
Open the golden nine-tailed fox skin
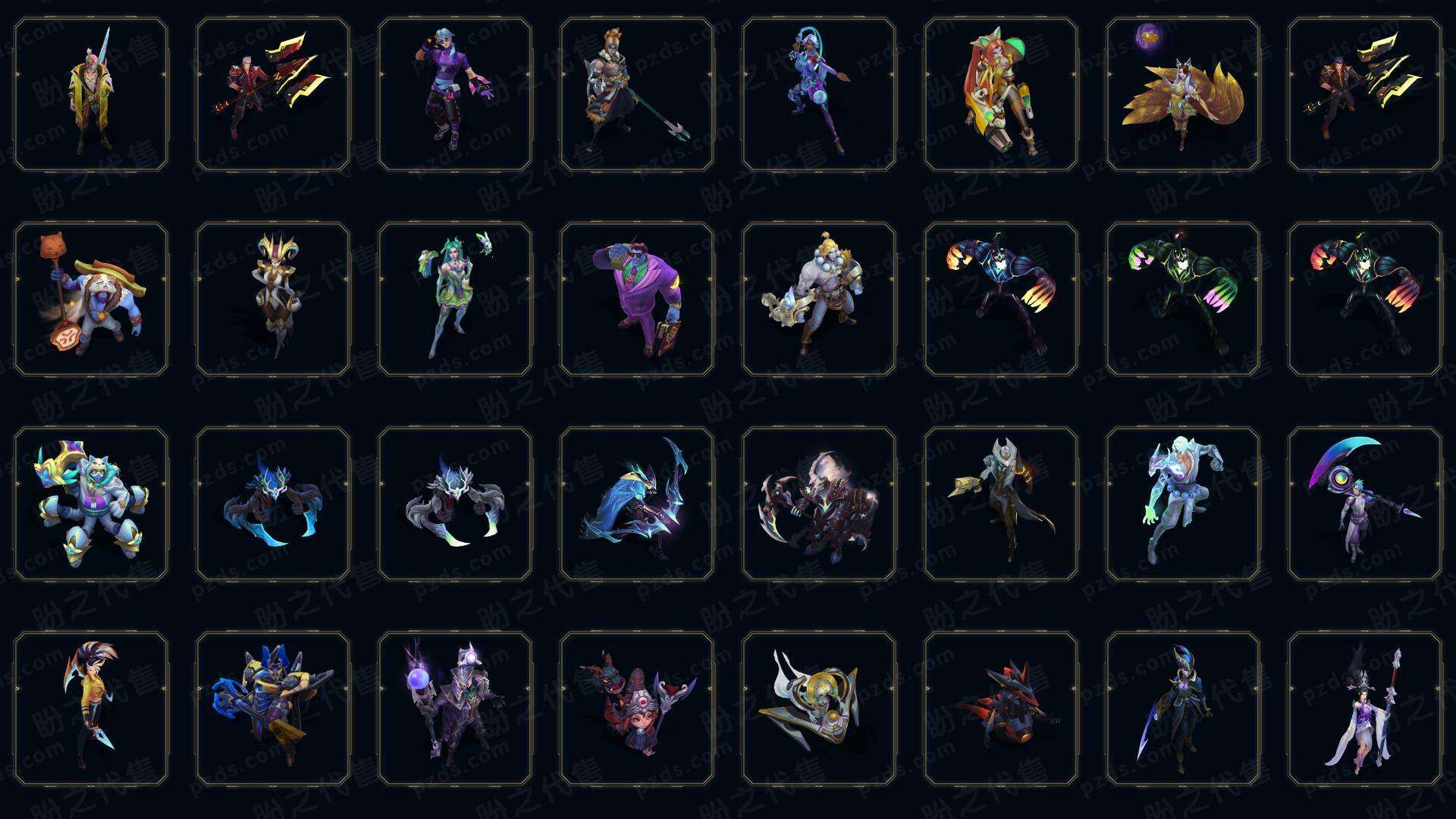coord(1183,94)
